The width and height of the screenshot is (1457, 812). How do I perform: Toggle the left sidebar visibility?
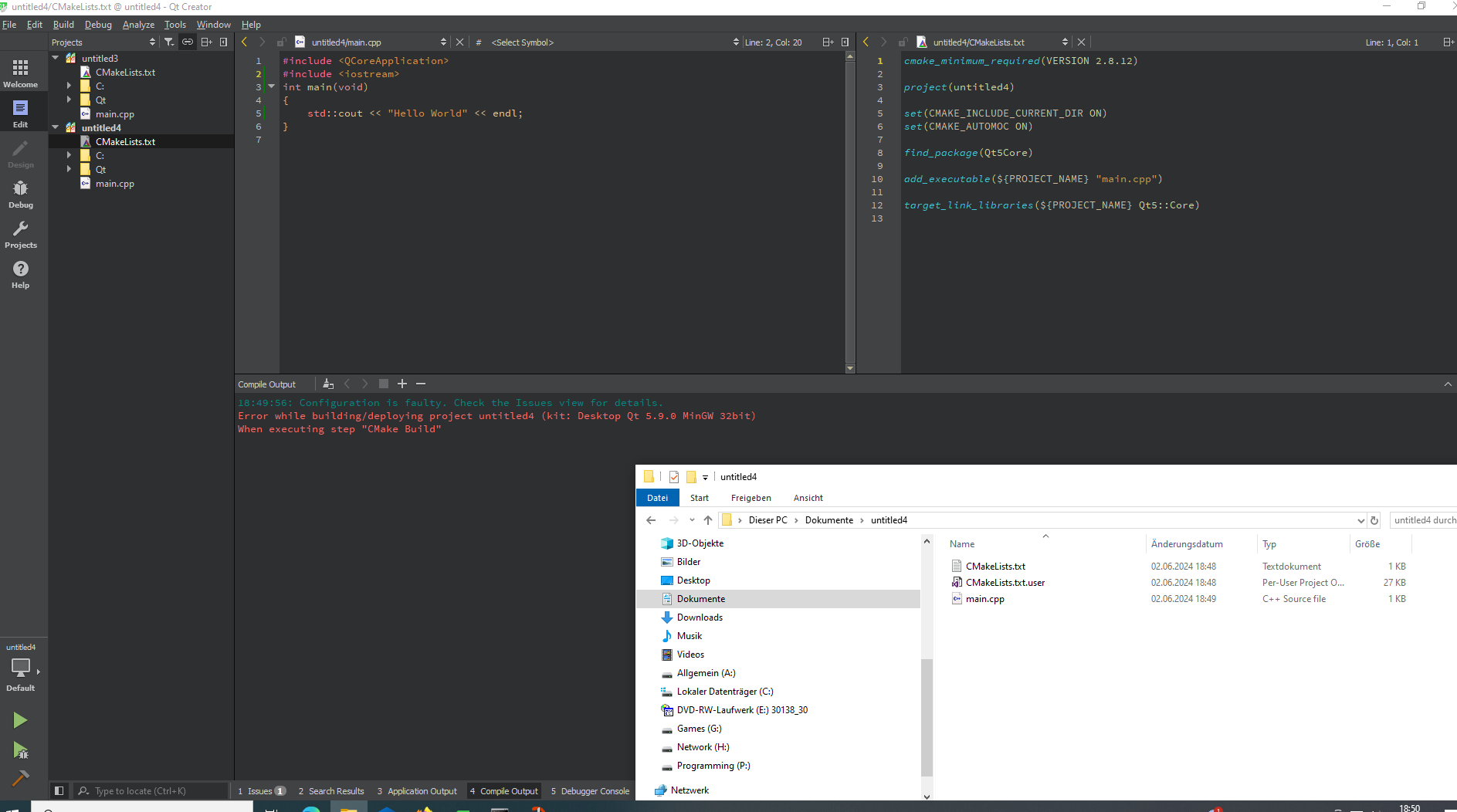point(59,791)
